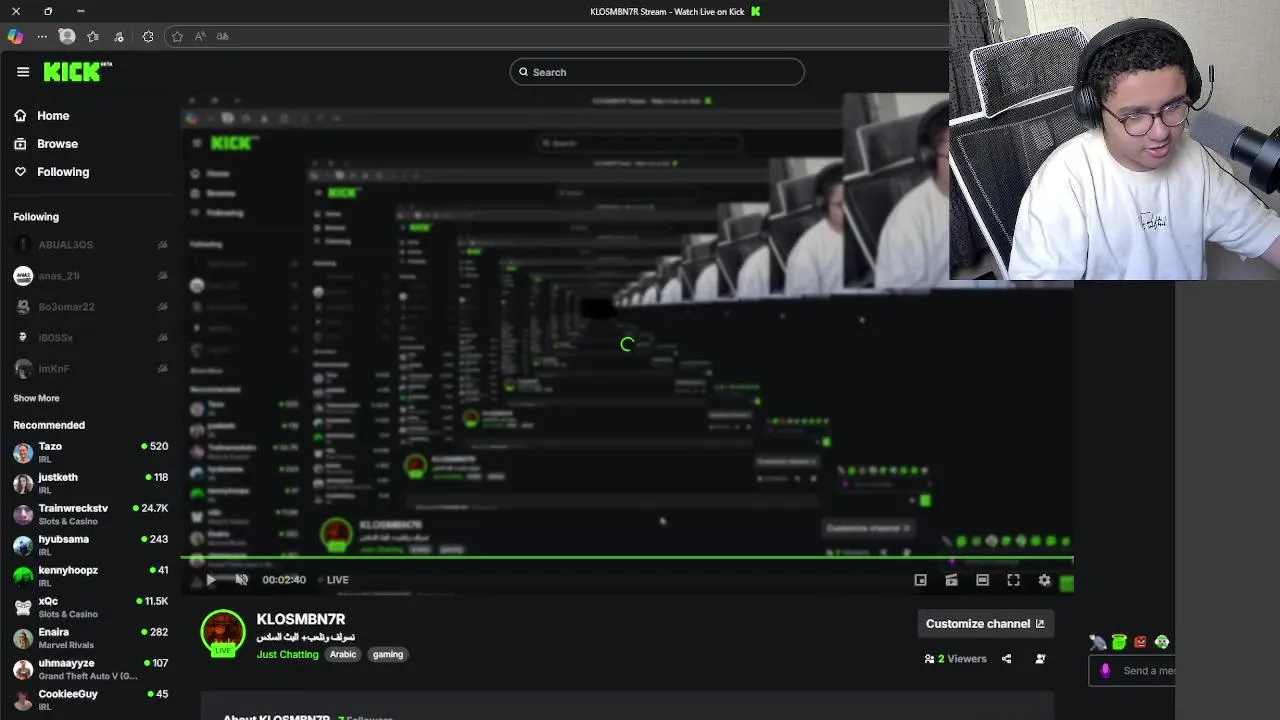
Task: Play the stream with the play button
Action: pyautogui.click(x=211, y=580)
